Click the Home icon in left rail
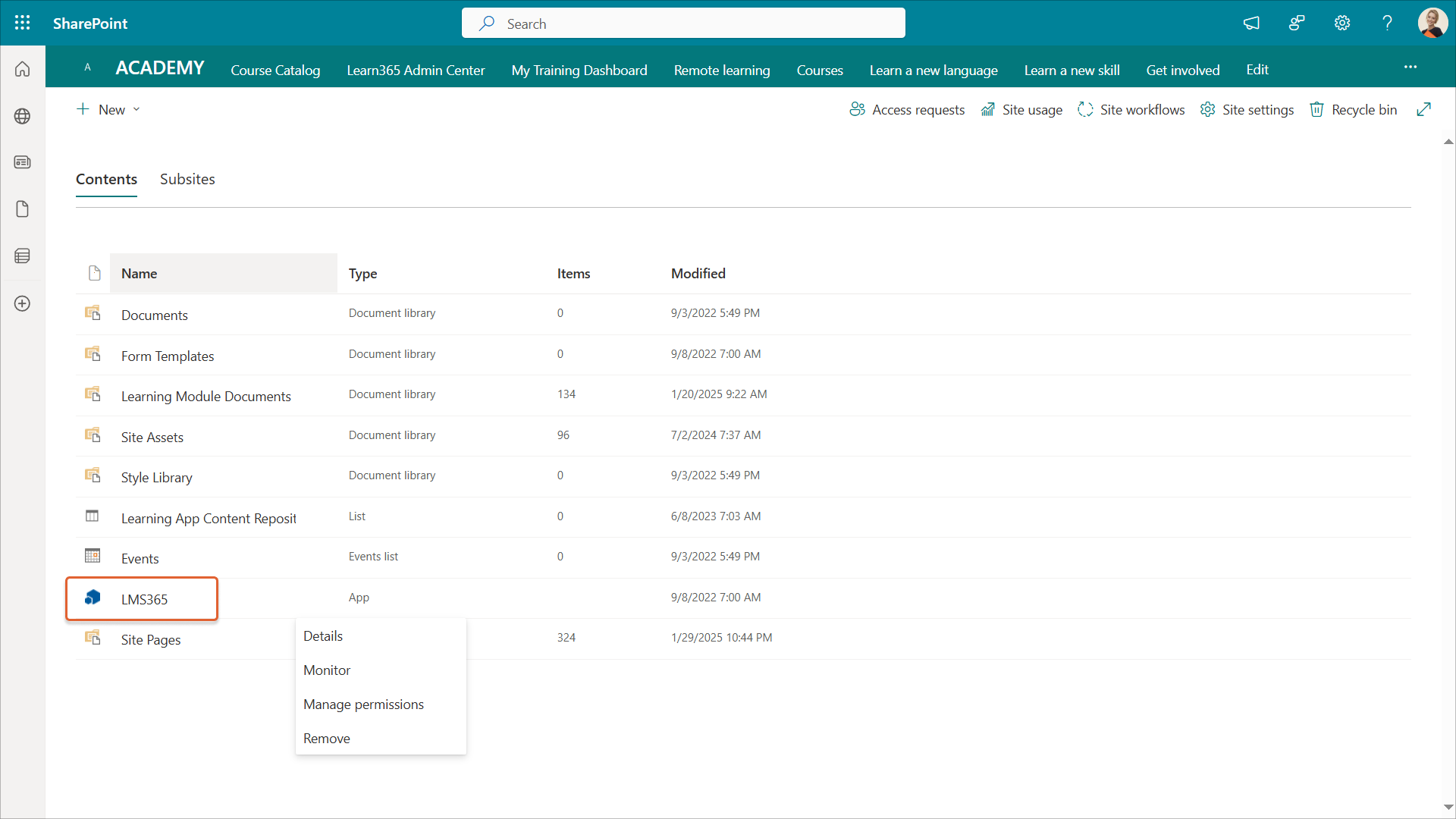 coord(23,69)
